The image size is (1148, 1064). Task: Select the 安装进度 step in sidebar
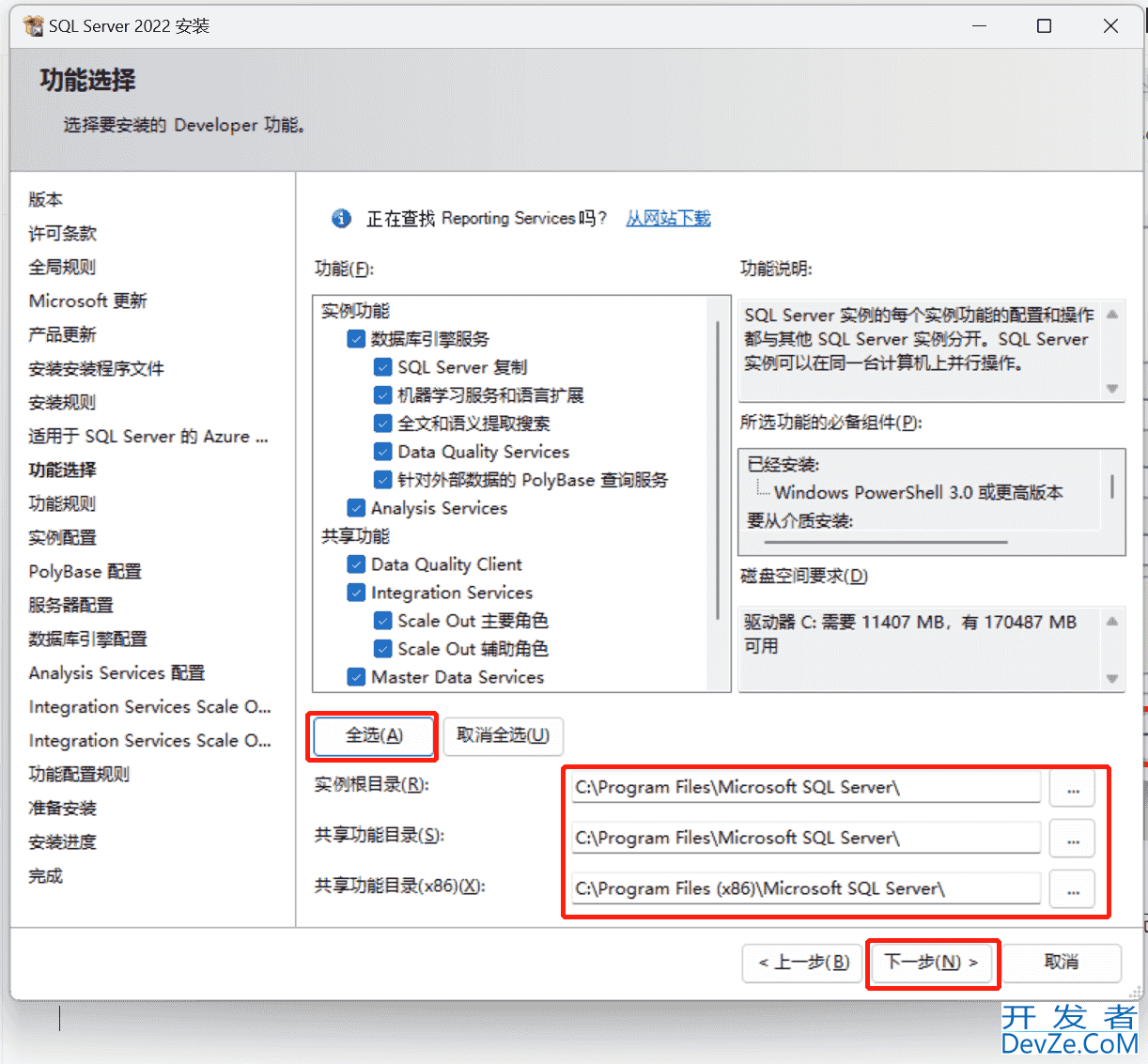tap(62, 841)
